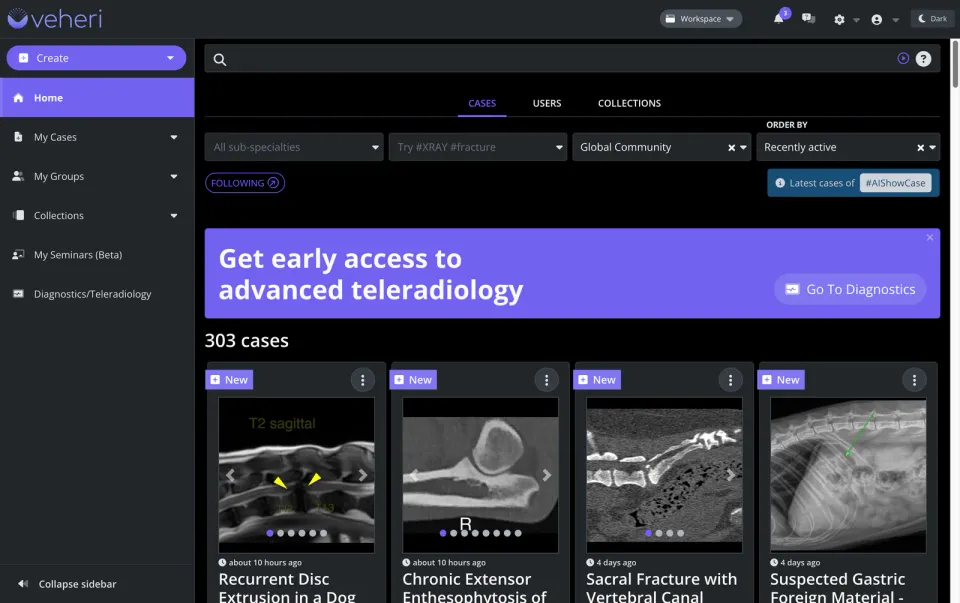The height and width of the screenshot is (603, 960).
Task: Click the search magnifier icon
Action: (x=220, y=59)
